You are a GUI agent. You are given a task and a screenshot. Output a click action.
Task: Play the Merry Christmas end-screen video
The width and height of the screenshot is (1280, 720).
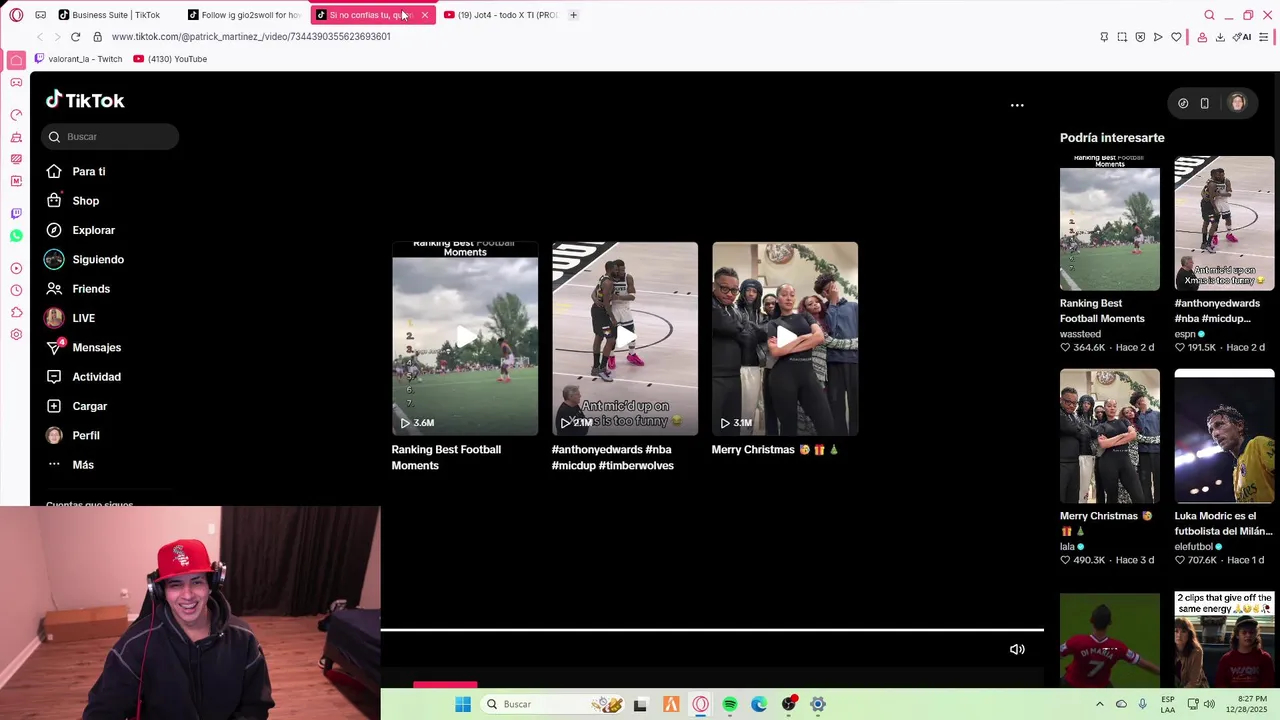click(785, 338)
